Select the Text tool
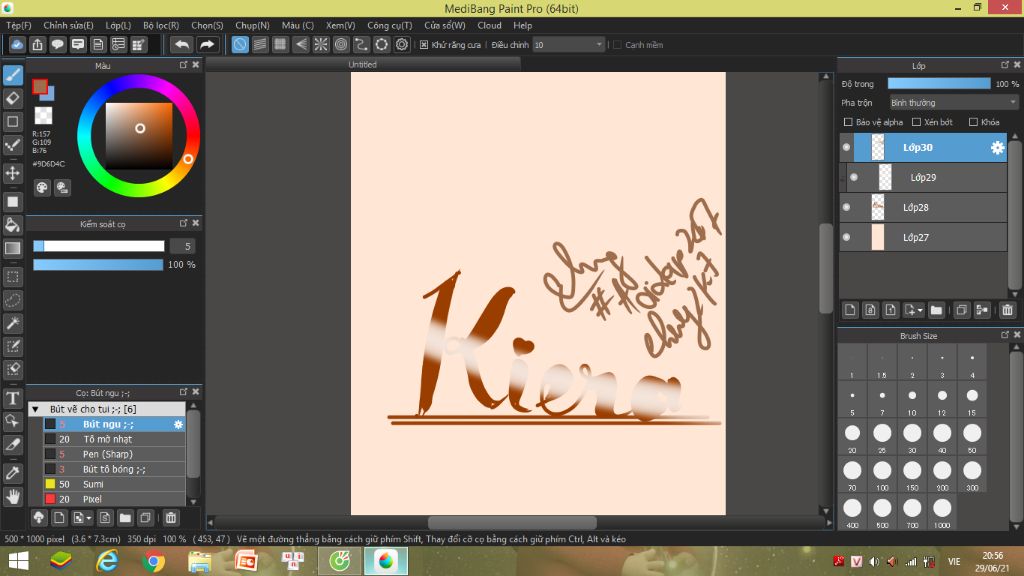Viewport: 1024px width, 576px height. [13, 398]
